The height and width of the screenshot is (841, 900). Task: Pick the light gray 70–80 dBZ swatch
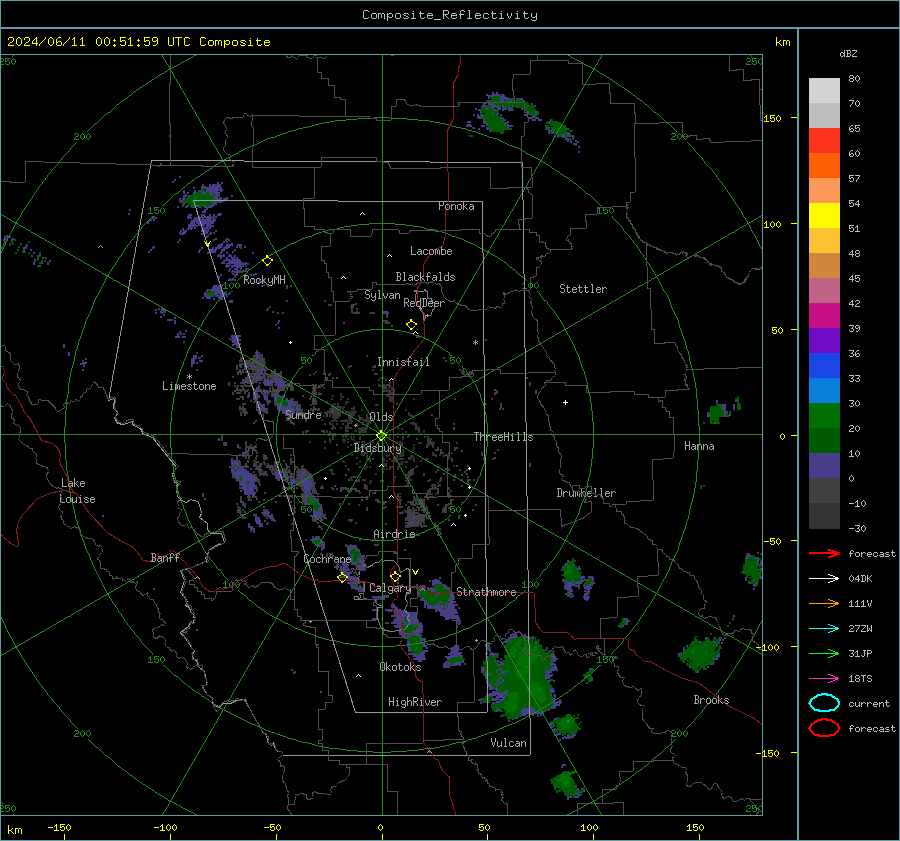tap(824, 91)
